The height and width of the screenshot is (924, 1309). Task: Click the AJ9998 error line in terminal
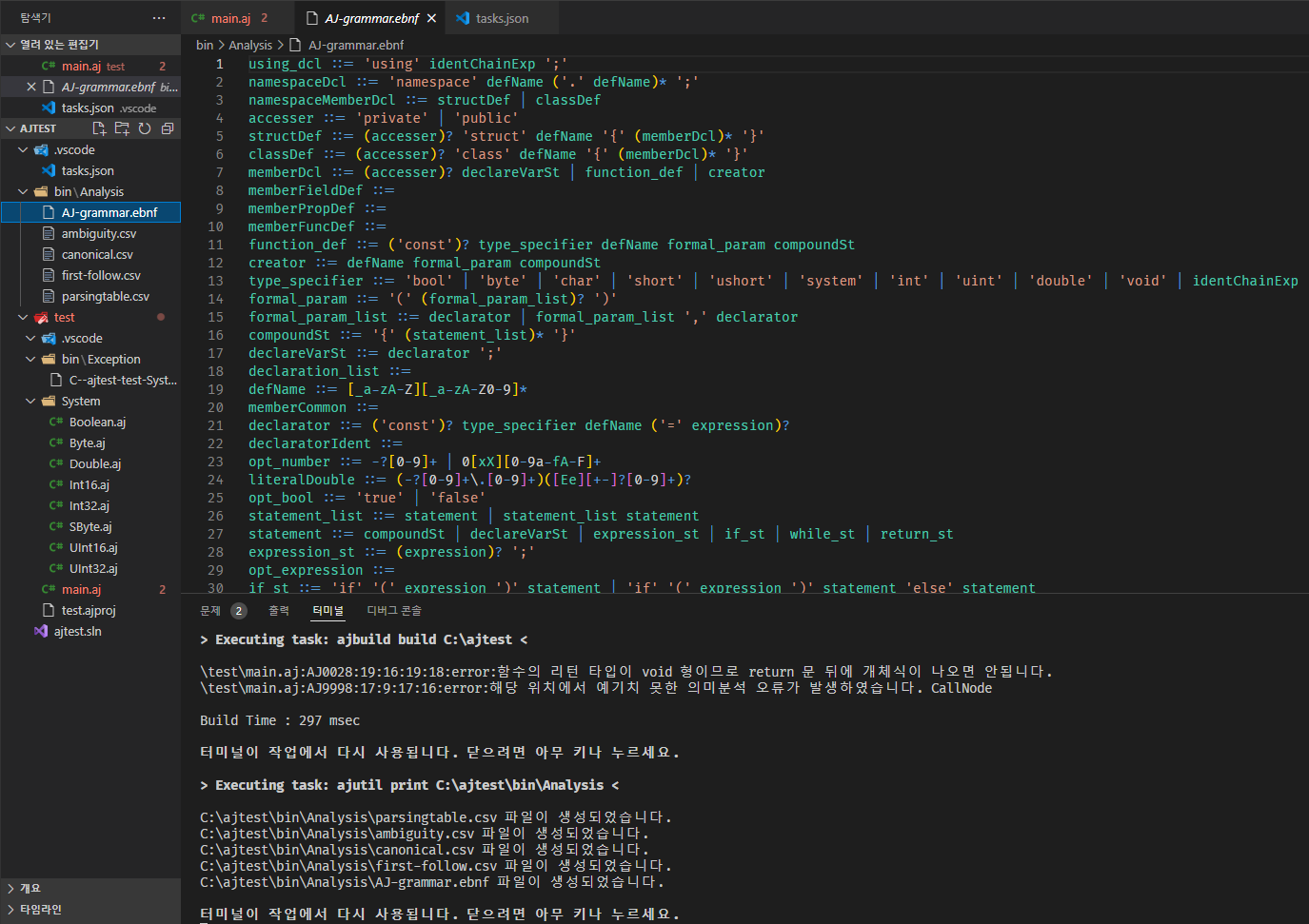coord(596,688)
